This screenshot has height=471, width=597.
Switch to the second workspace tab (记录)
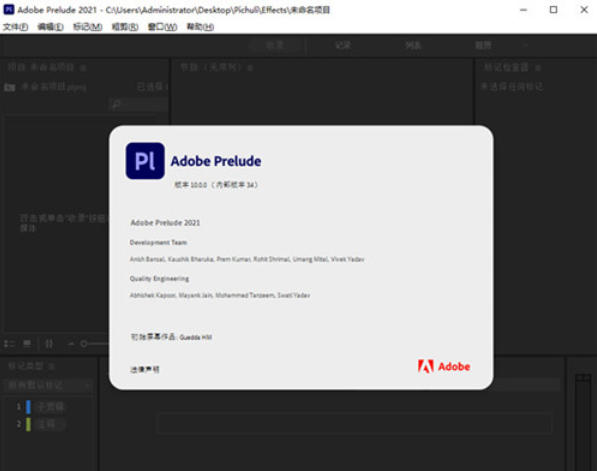click(343, 45)
